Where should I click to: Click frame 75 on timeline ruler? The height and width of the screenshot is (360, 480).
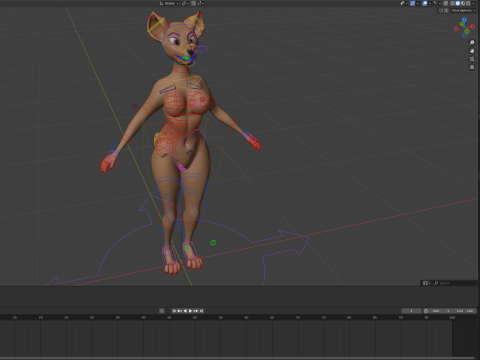(323, 318)
